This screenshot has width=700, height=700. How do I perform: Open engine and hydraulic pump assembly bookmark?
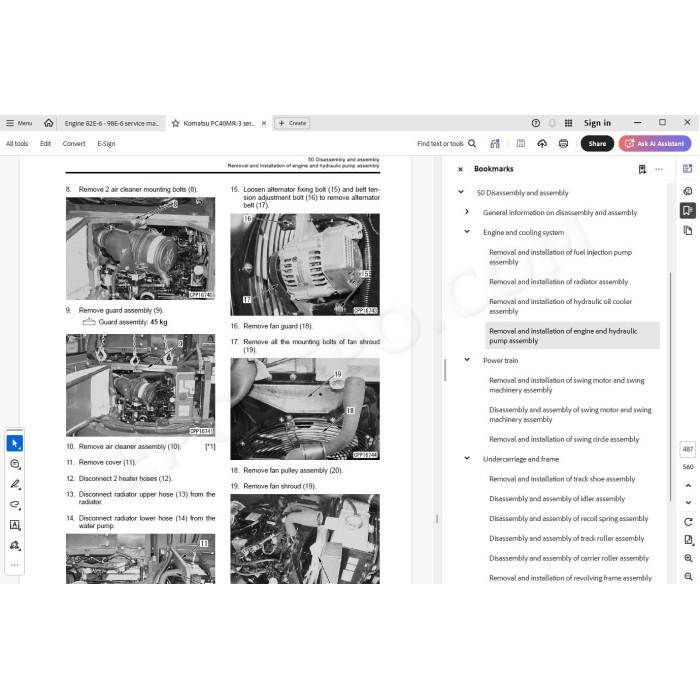coord(572,336)
